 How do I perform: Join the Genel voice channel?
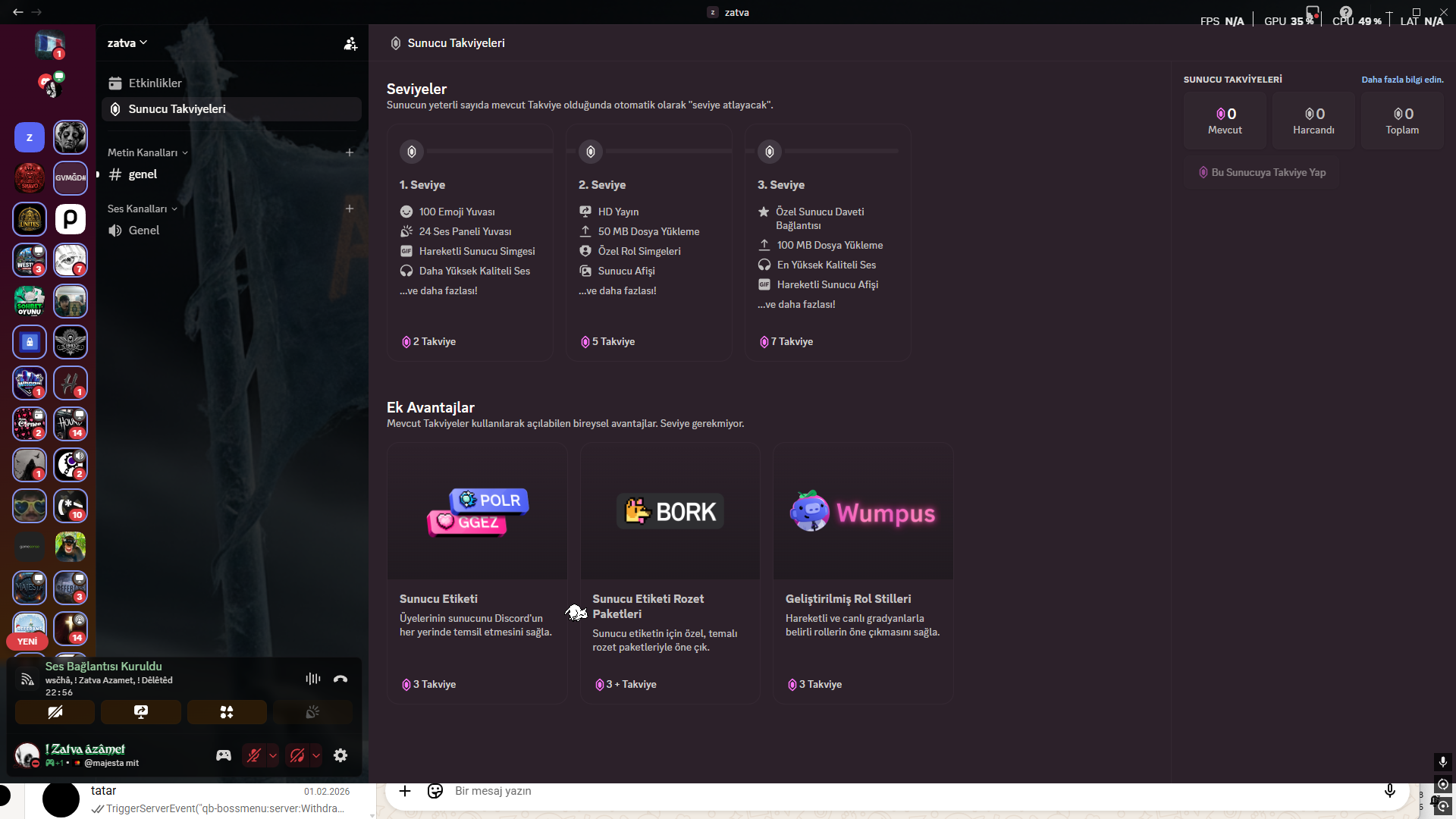pyautogui.click(x=231, y=231)
